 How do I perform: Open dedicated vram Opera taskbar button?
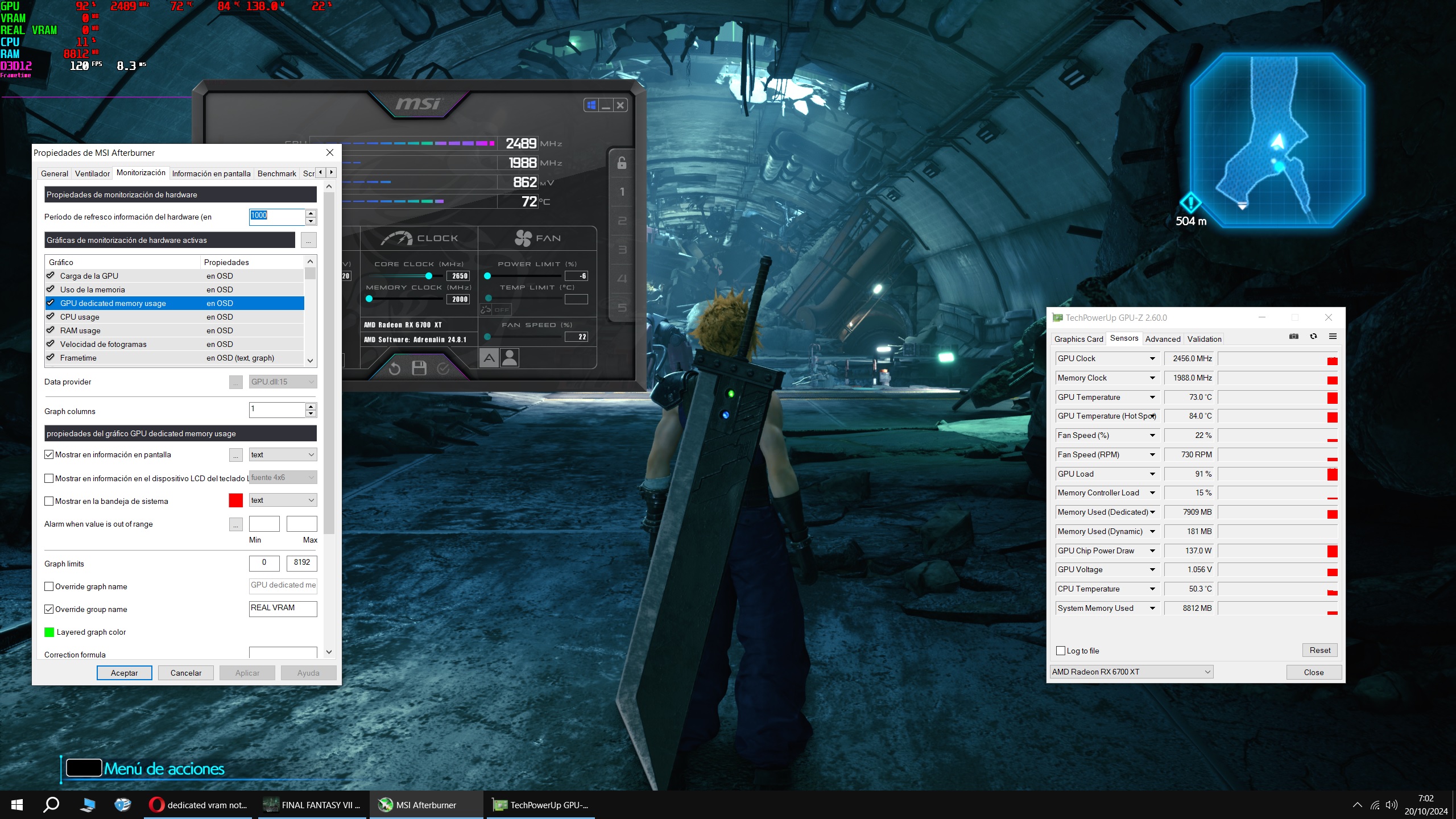(198, 805)
